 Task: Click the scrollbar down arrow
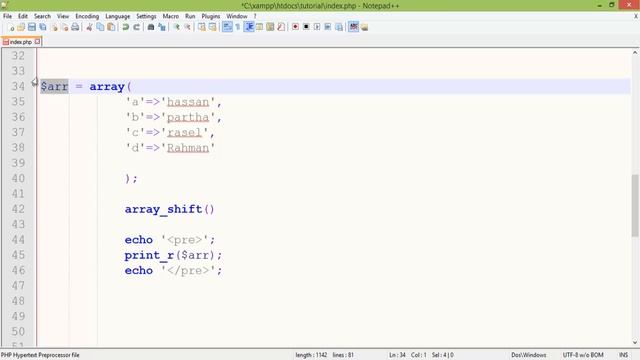(635, 342)
